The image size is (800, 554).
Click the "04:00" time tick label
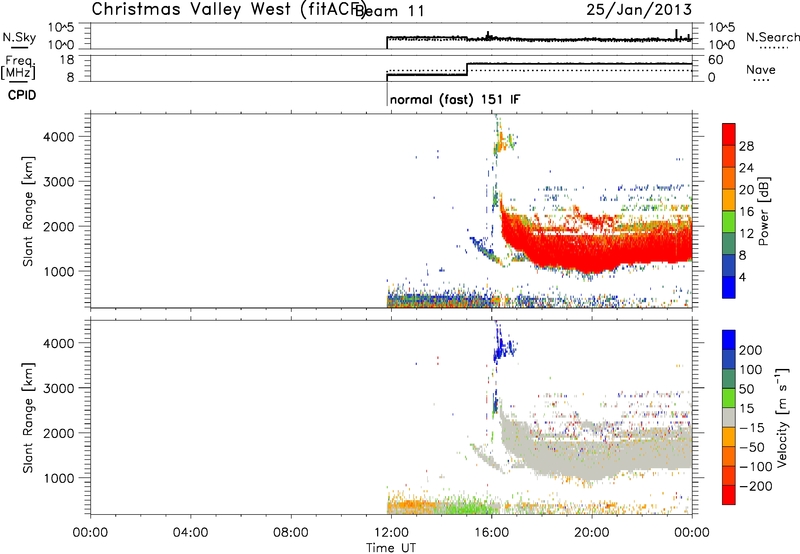coord(191,533)
